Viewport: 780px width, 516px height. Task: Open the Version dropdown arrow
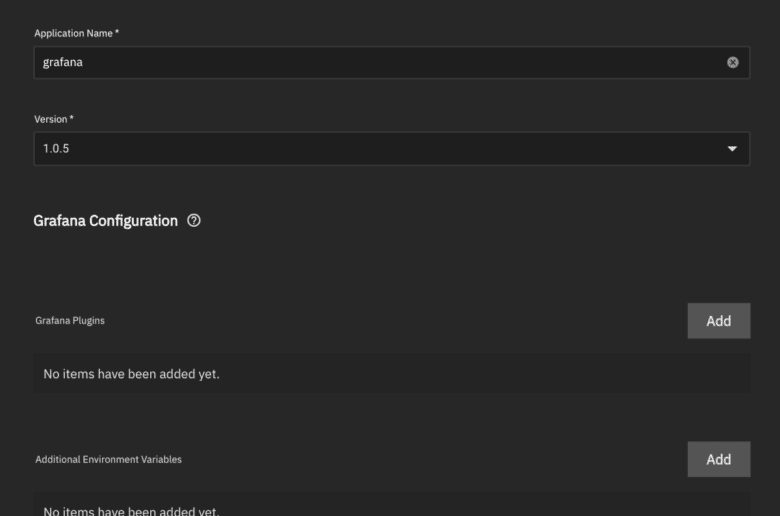click(732, 149)
